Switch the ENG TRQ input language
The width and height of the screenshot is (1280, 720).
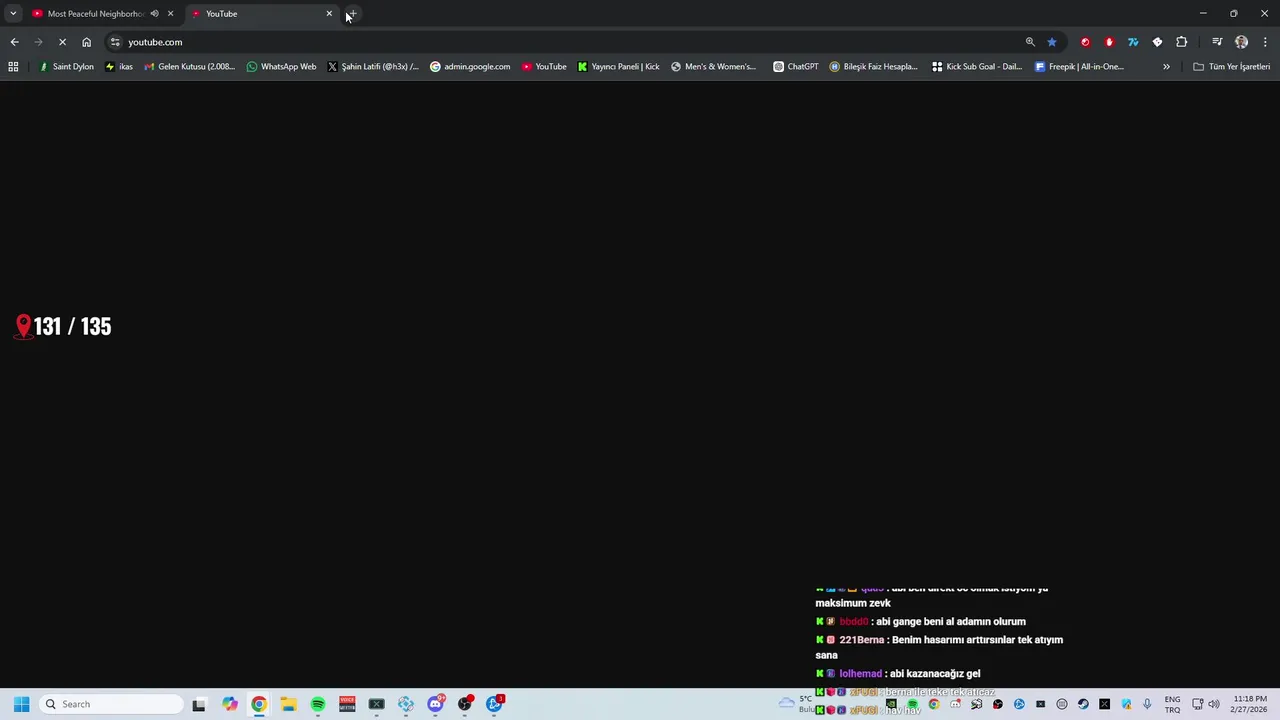coord(1172,704)
